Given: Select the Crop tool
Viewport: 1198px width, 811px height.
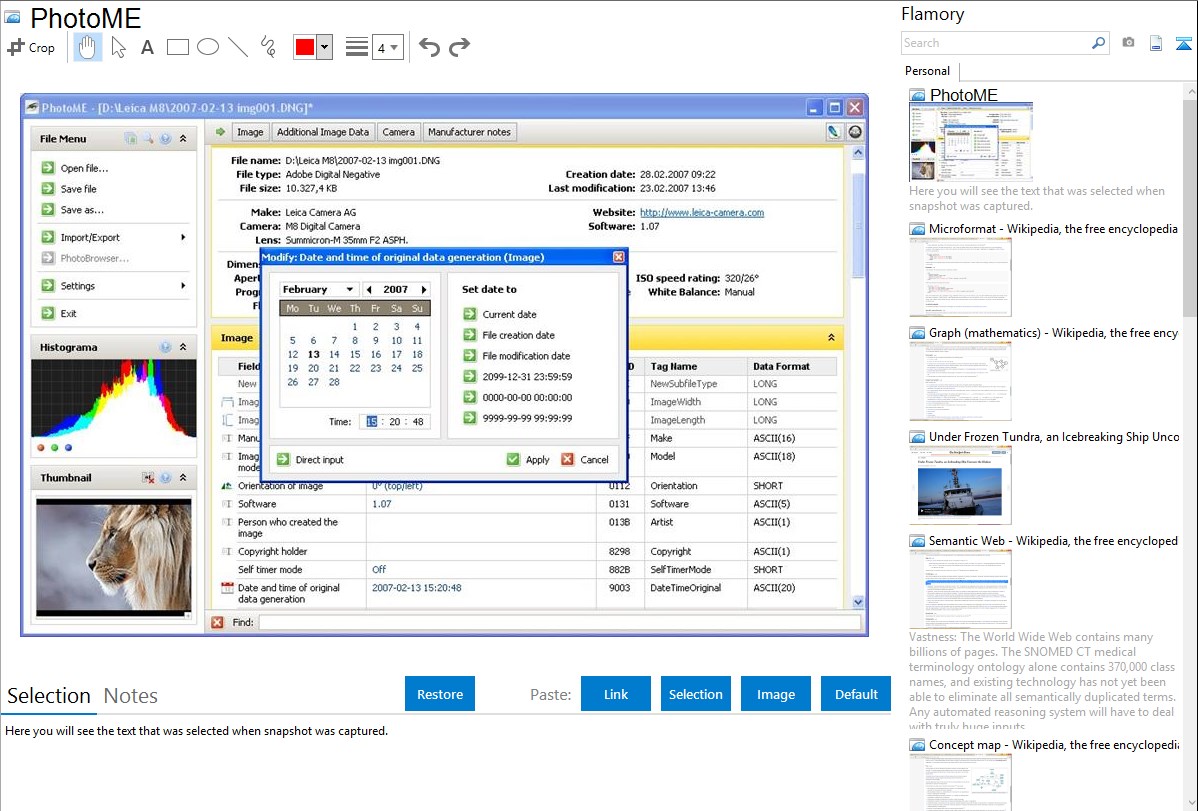Looking at the screenshot, I should pos(31,47).
